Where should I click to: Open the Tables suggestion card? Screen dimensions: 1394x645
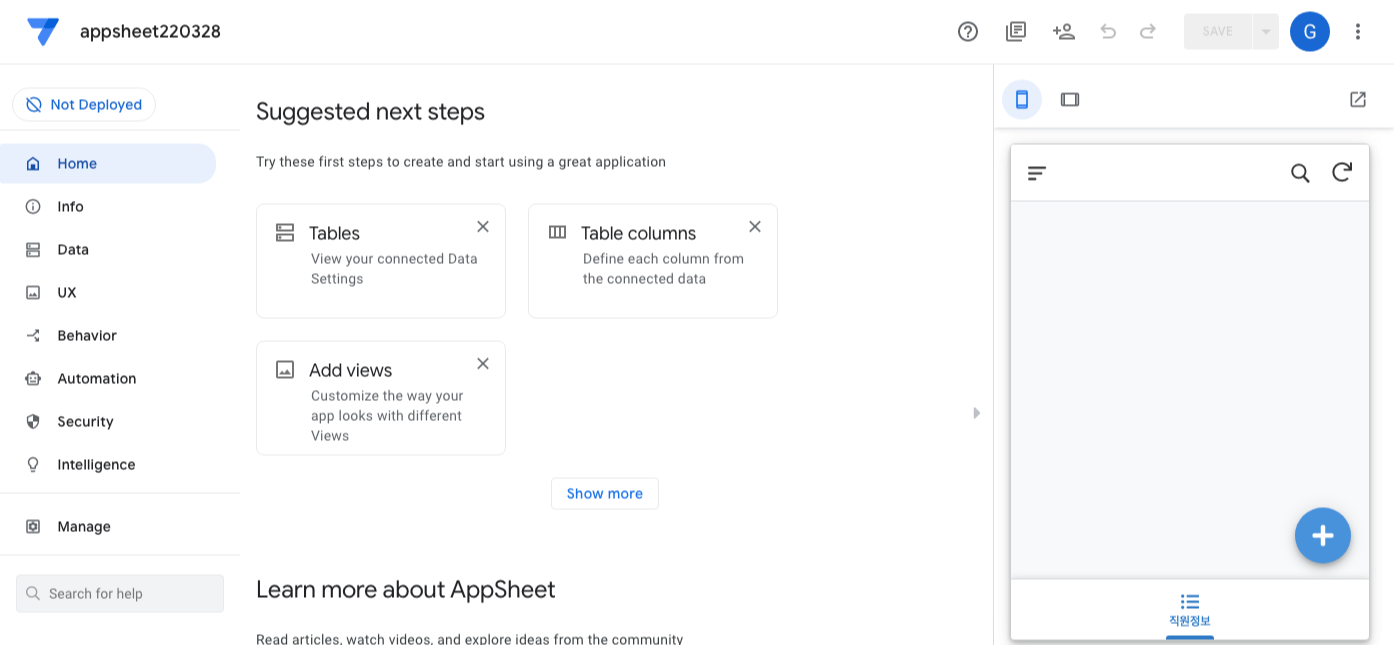(x=381, y=261)
